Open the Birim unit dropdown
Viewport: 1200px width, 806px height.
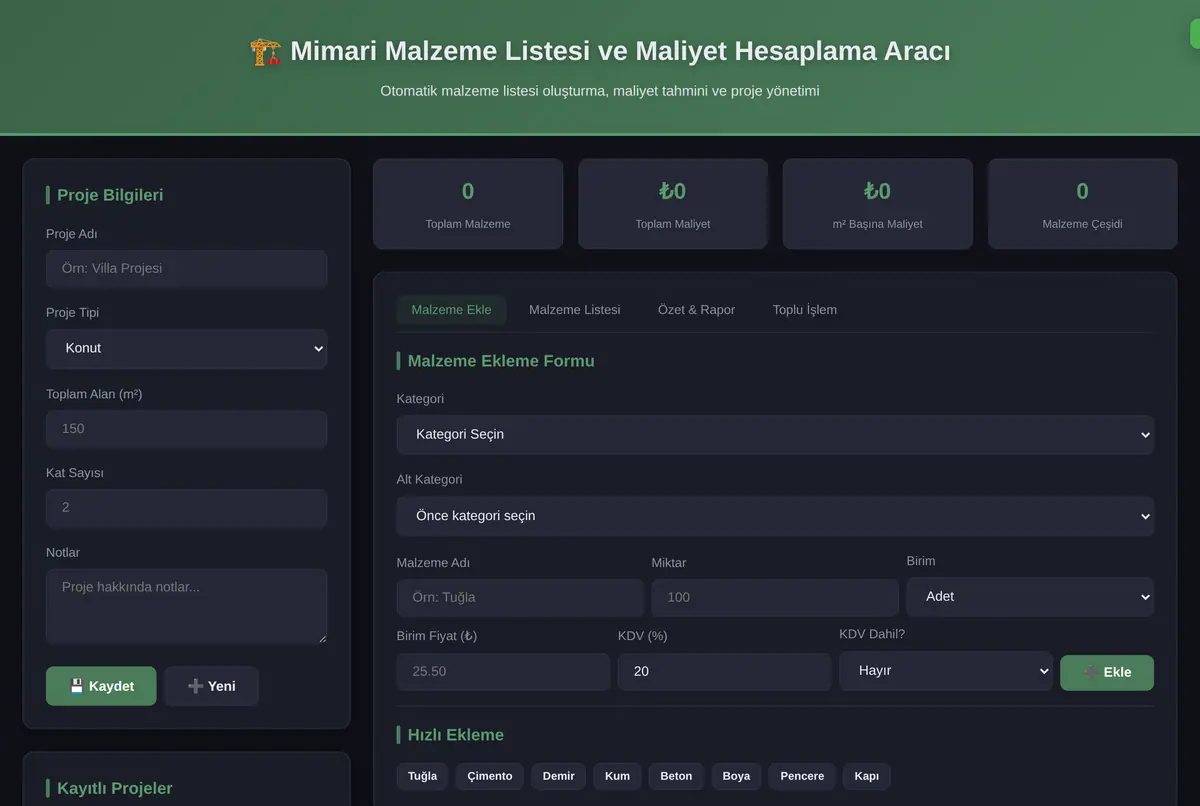click(x=1030, y=596)
